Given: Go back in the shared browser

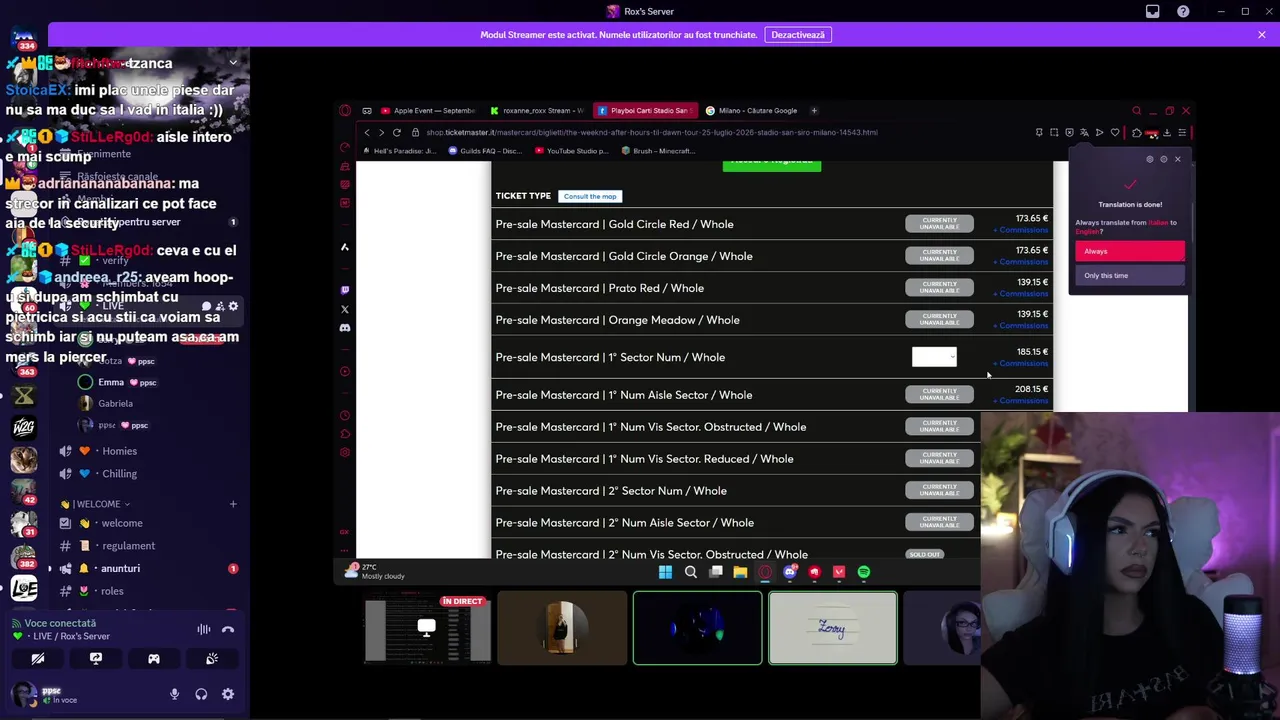Looking at the screenshot, I should click(x=367, y=132).
